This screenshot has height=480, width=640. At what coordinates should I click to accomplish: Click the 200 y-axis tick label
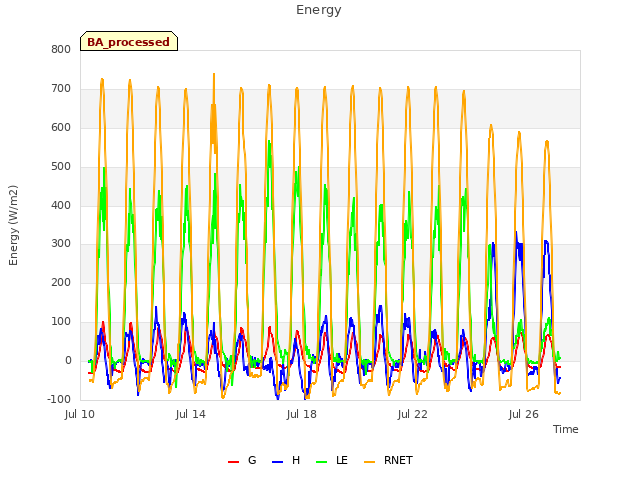tap(61, 282)
